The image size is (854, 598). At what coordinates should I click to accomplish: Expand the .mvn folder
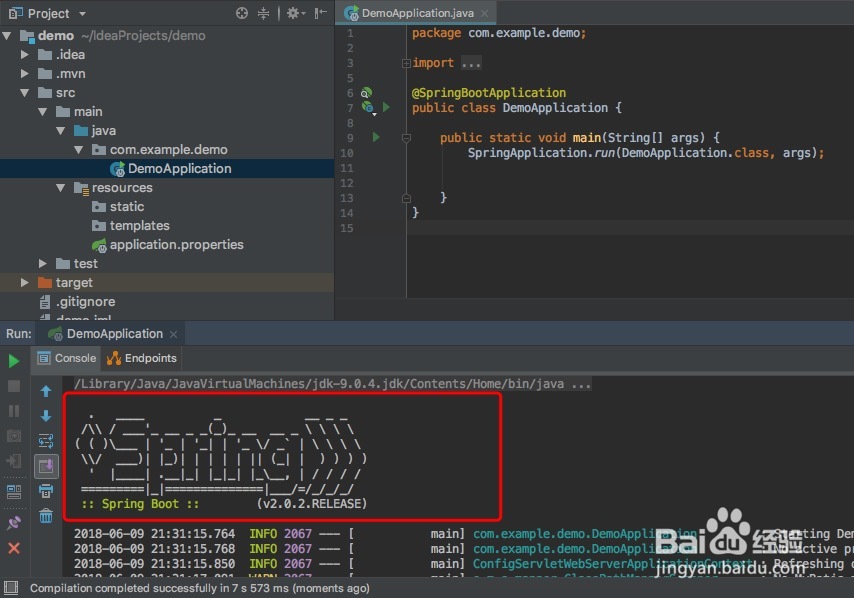(x=25, y=74)
